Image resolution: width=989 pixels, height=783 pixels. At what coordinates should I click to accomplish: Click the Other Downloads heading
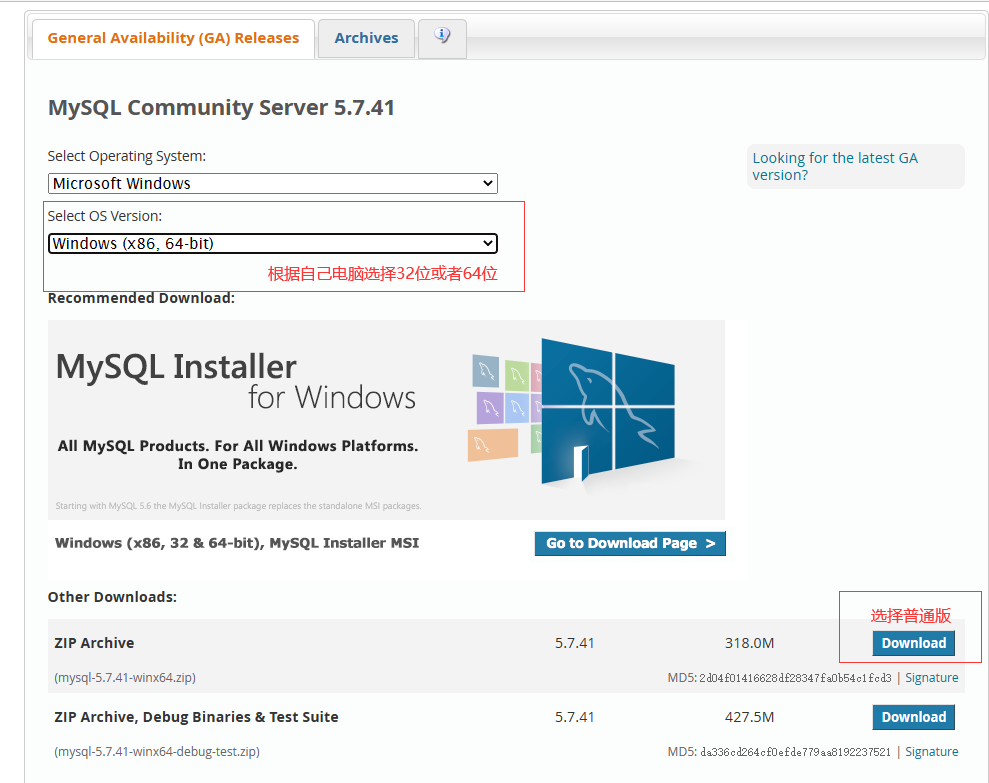[112, 597]
